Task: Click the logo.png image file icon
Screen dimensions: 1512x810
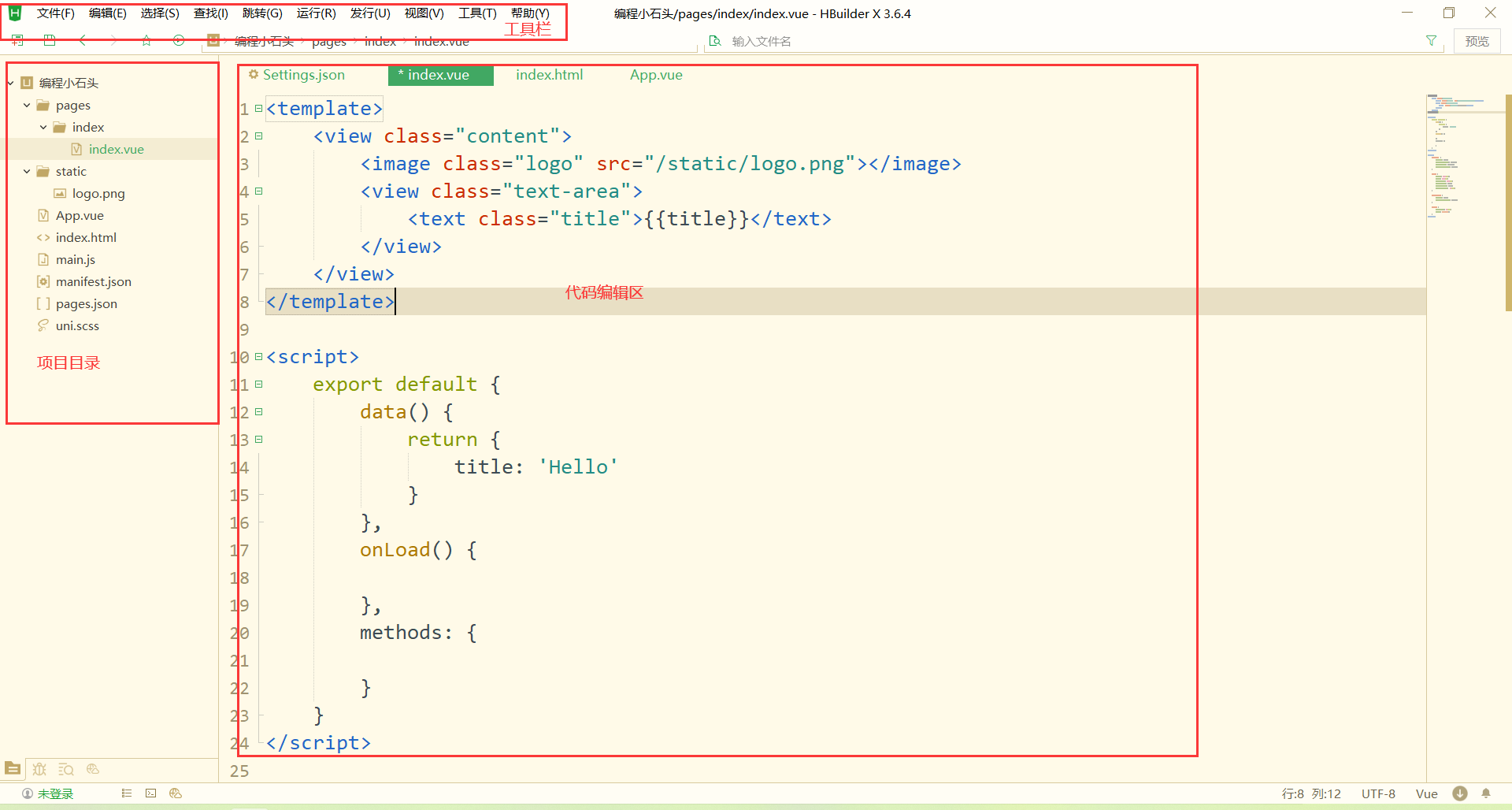Action: [60, 193]
